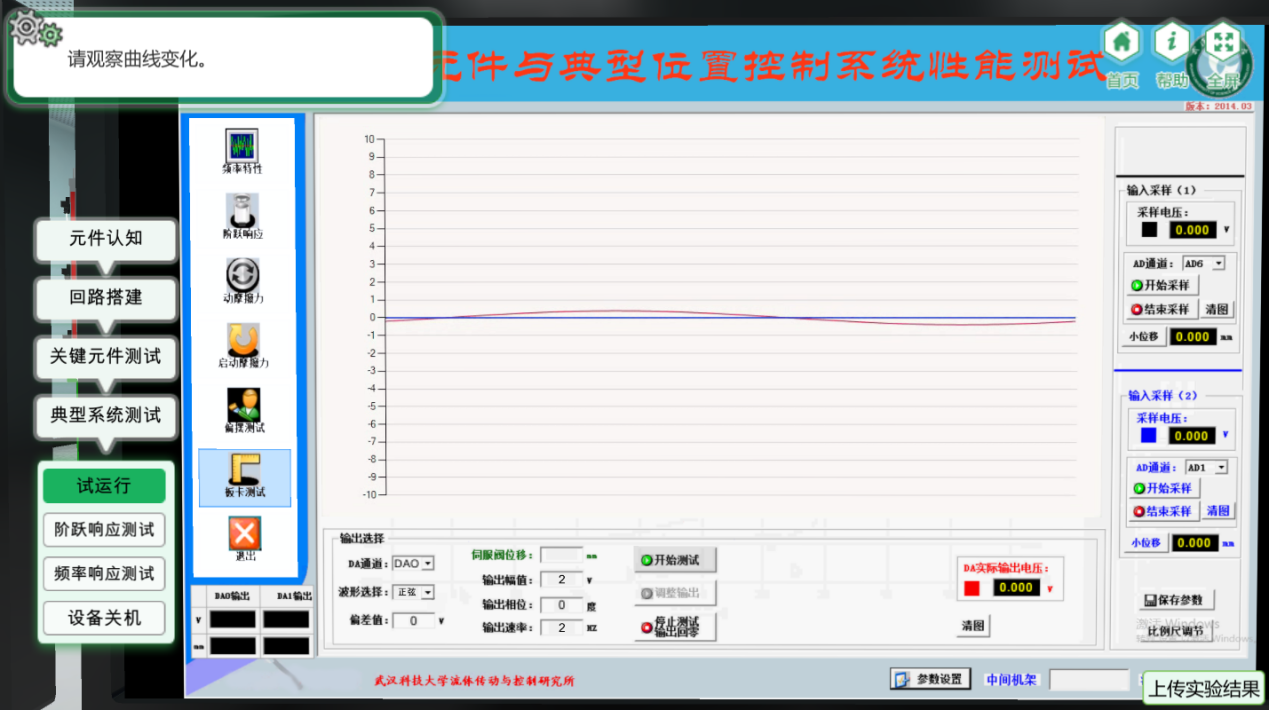Open the AD1 channel dropdown
The width and height of the screenshot is (1269, 710).
click(x=1220, y=467)
